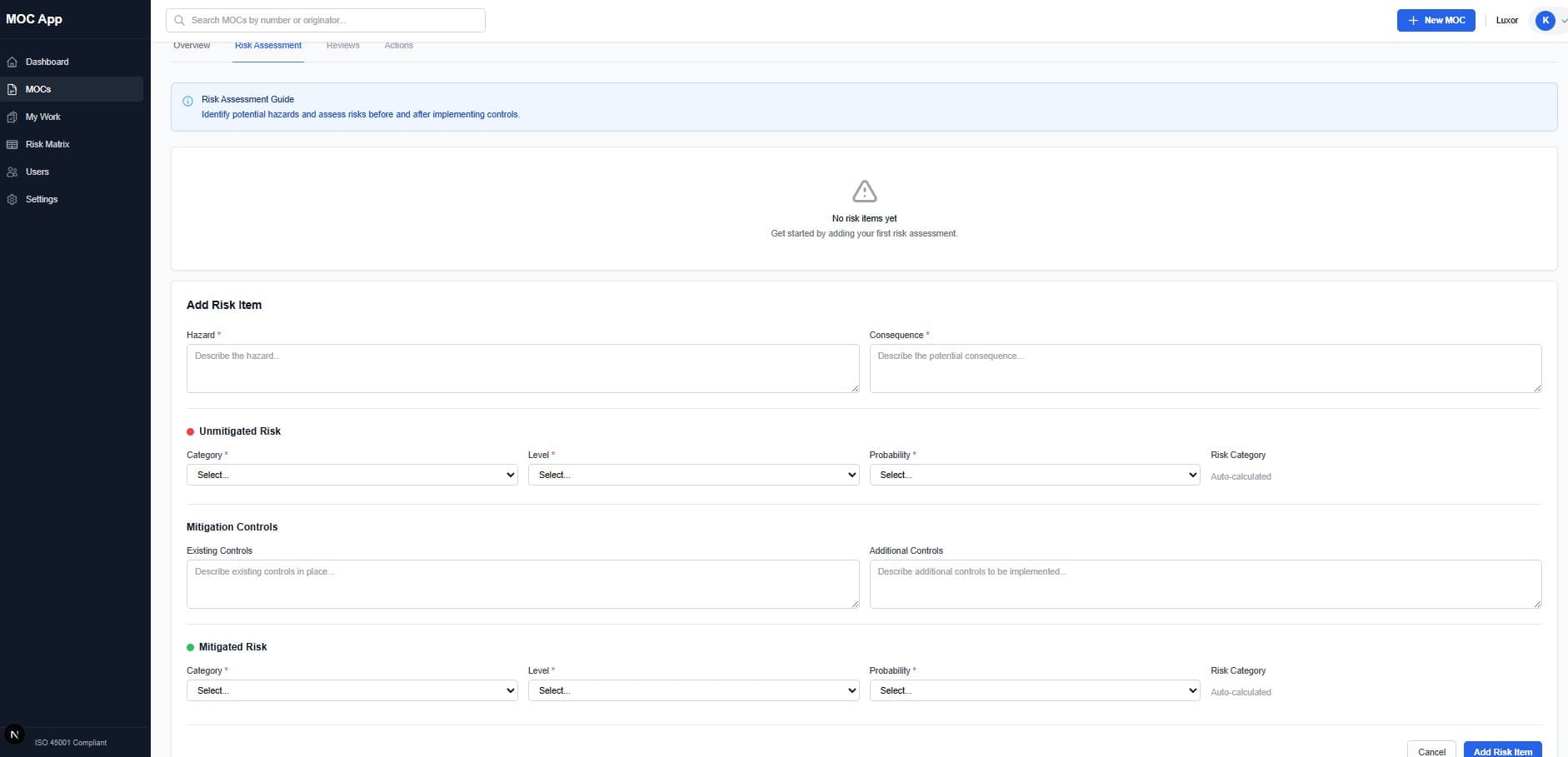
Task: Click the Users people icon
Action: 12,172
